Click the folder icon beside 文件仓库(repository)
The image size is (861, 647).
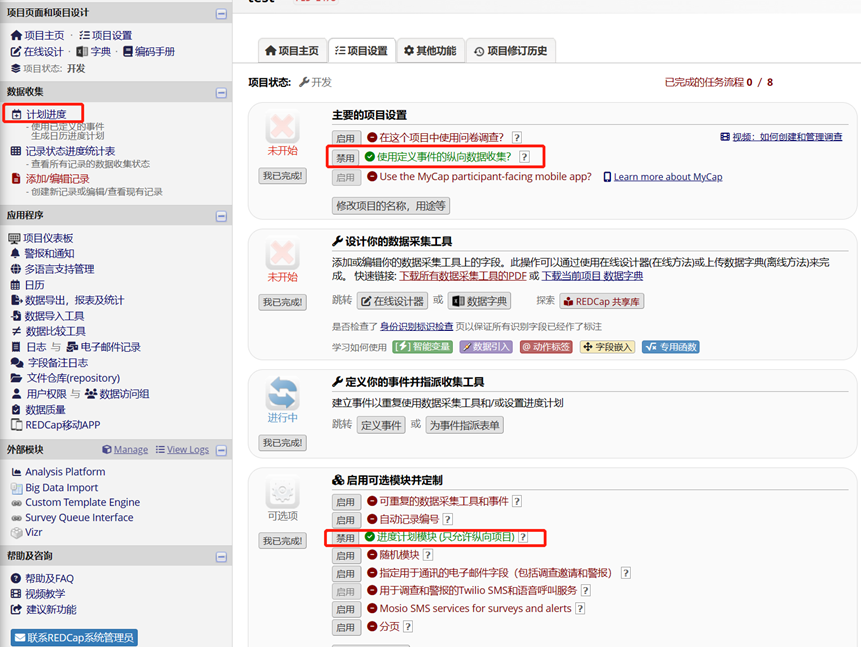[16, 378]
